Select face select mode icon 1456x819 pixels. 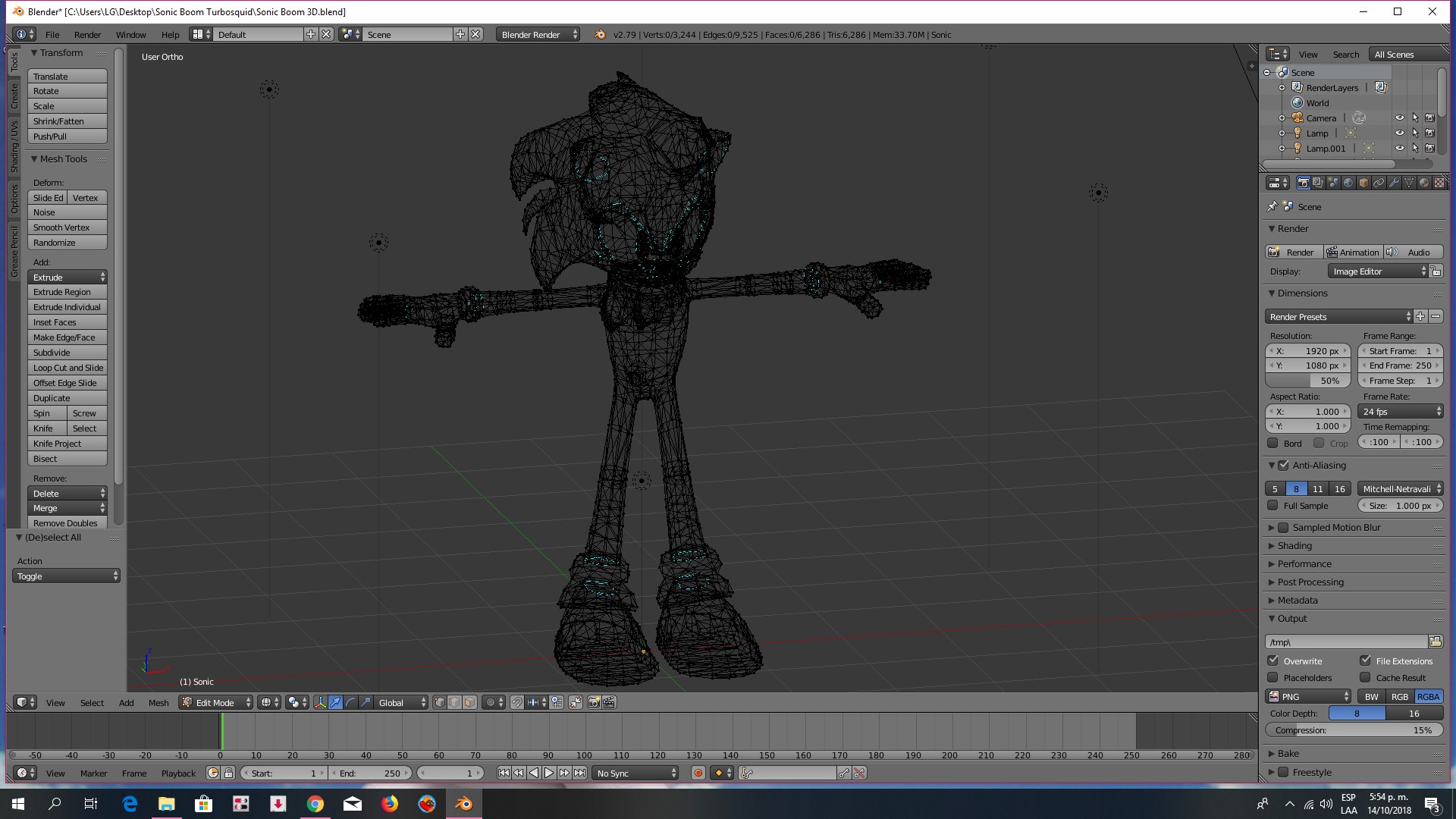469,702
